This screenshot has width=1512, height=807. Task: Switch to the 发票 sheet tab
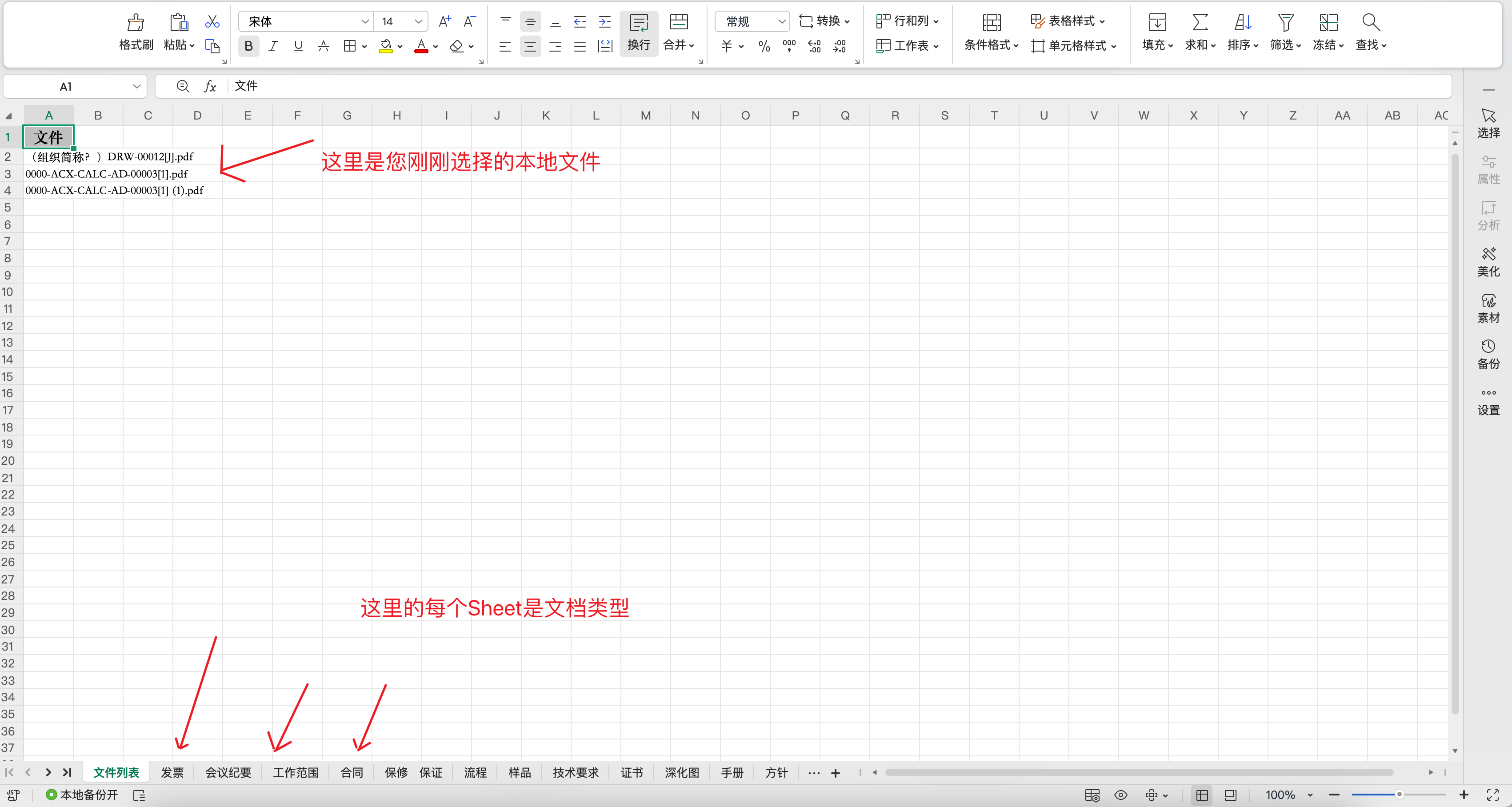point(172,772)
